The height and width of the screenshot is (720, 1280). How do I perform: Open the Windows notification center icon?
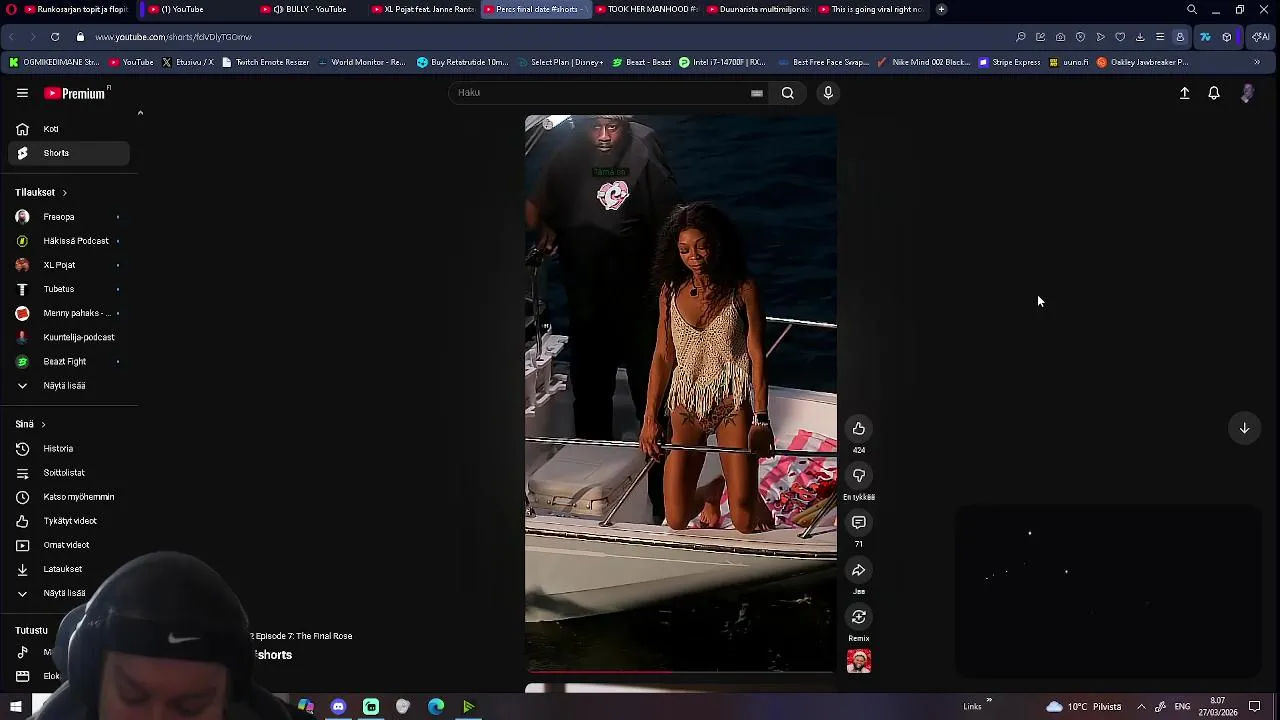click(x=1255, y=707)
